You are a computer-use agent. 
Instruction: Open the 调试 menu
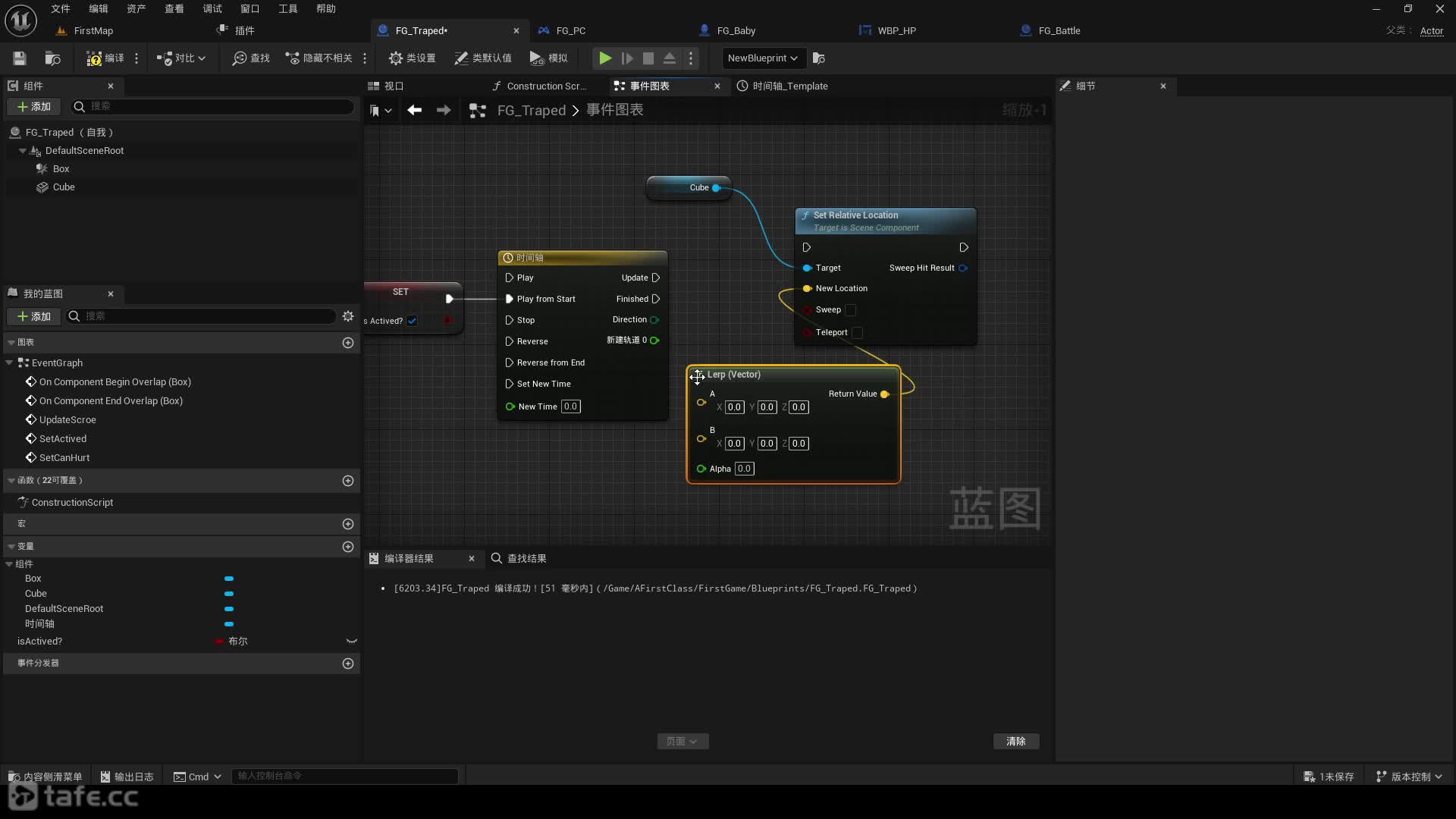(212, 8)
